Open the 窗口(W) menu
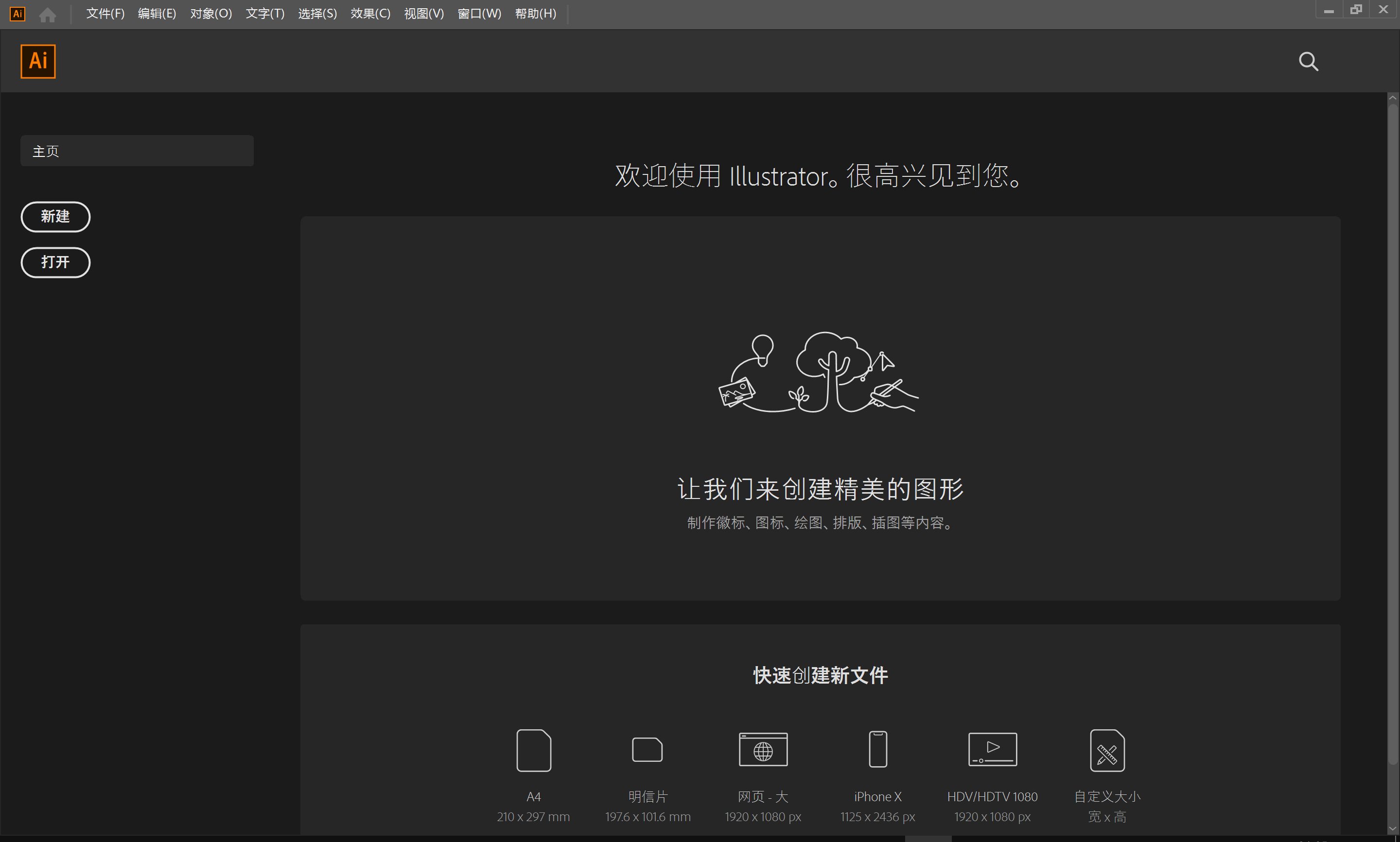 (x=479, y=14)
